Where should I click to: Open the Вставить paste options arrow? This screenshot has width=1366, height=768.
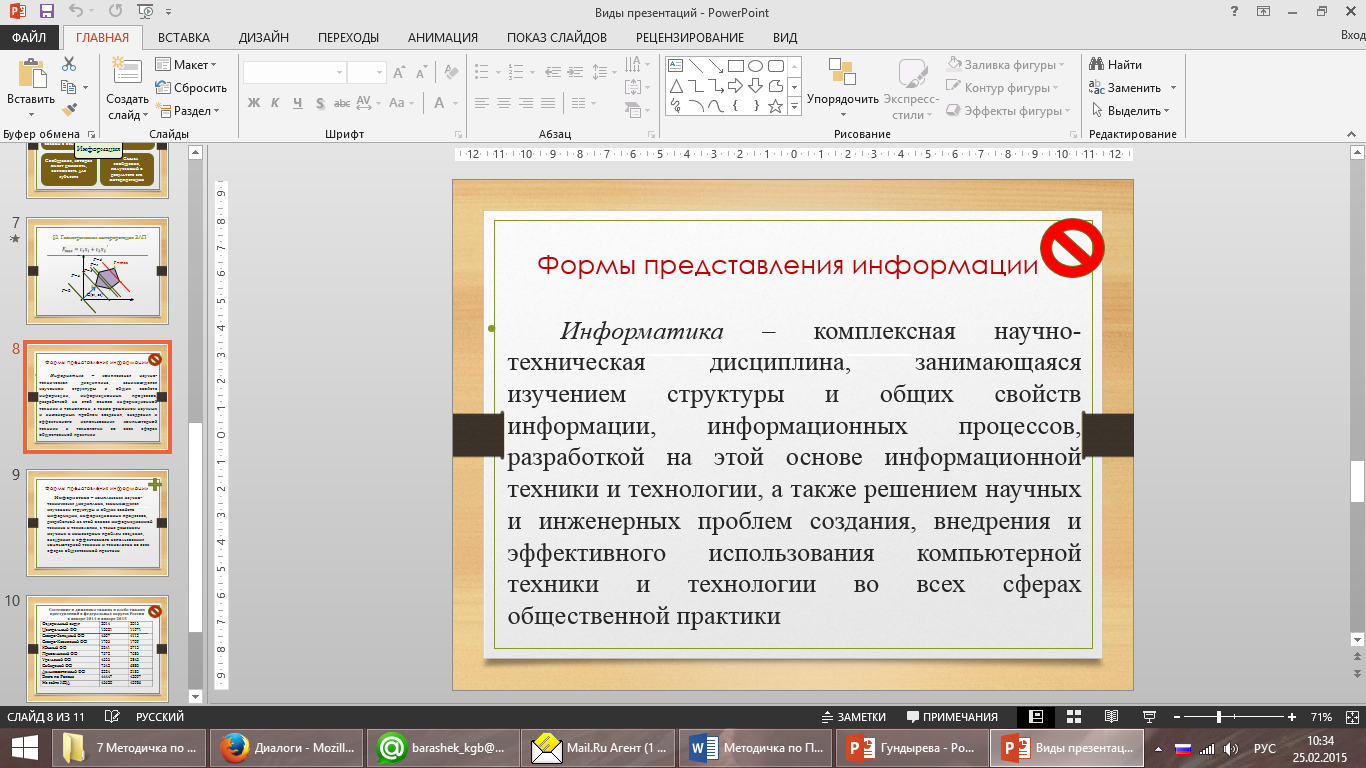[31, 114]
